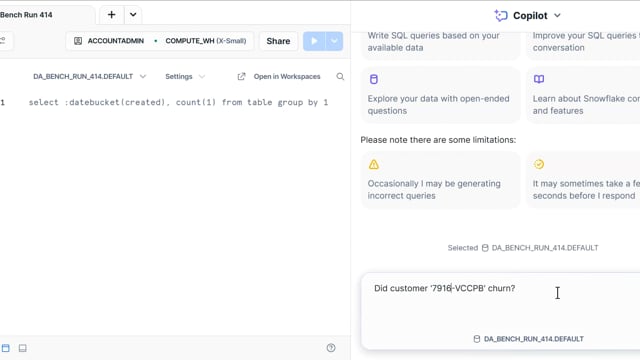Toggle the results panel layout icon
The height and width of the screenshot is (360, 640).
coord(22,348)
